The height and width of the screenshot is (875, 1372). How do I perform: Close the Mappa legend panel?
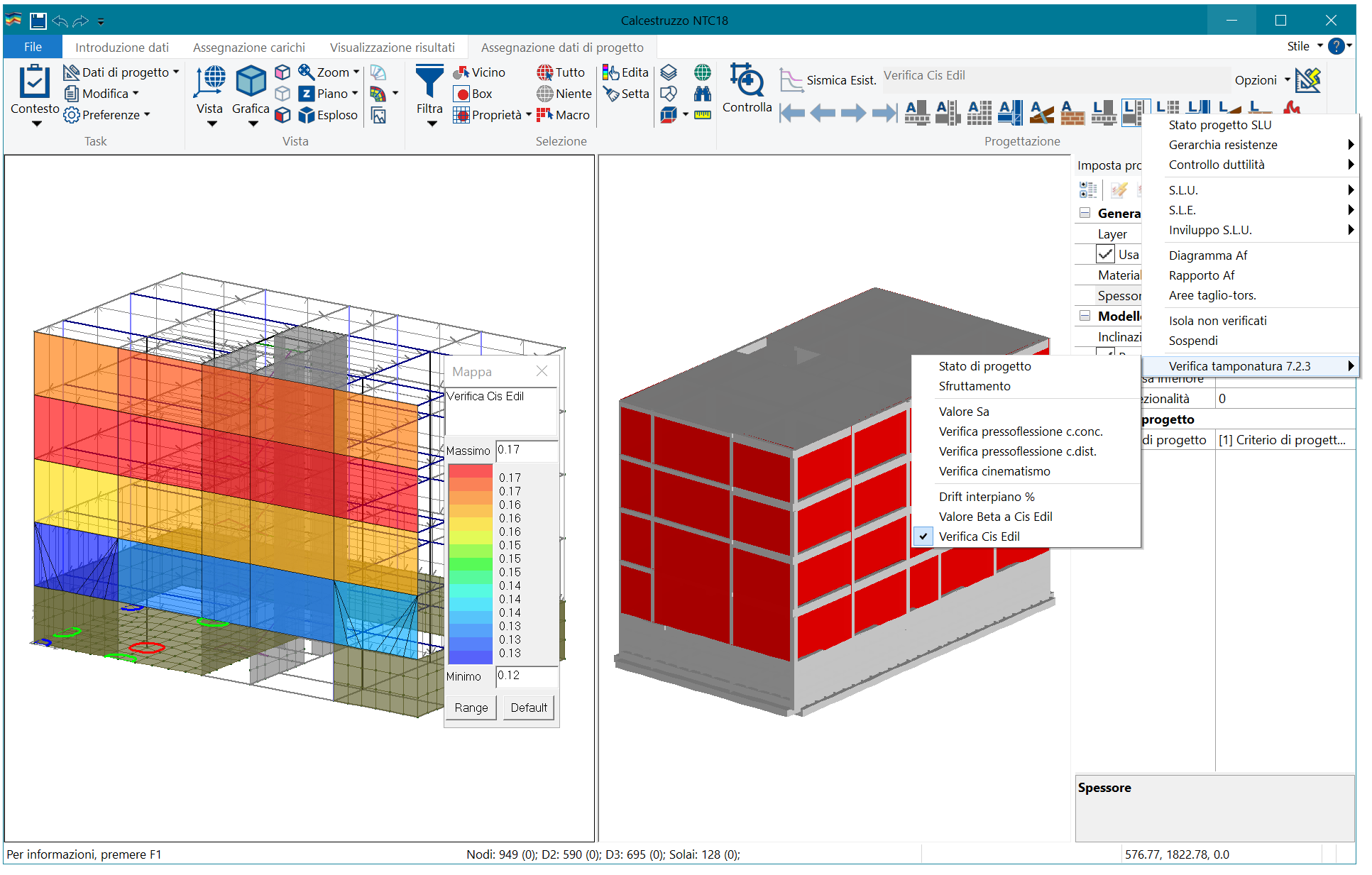542,371
